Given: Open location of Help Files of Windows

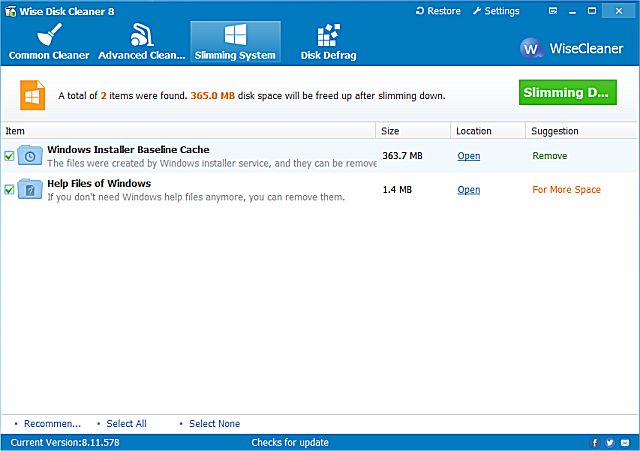Looking at the screenshot, I should pyautogui.click(x=469, y=190).
